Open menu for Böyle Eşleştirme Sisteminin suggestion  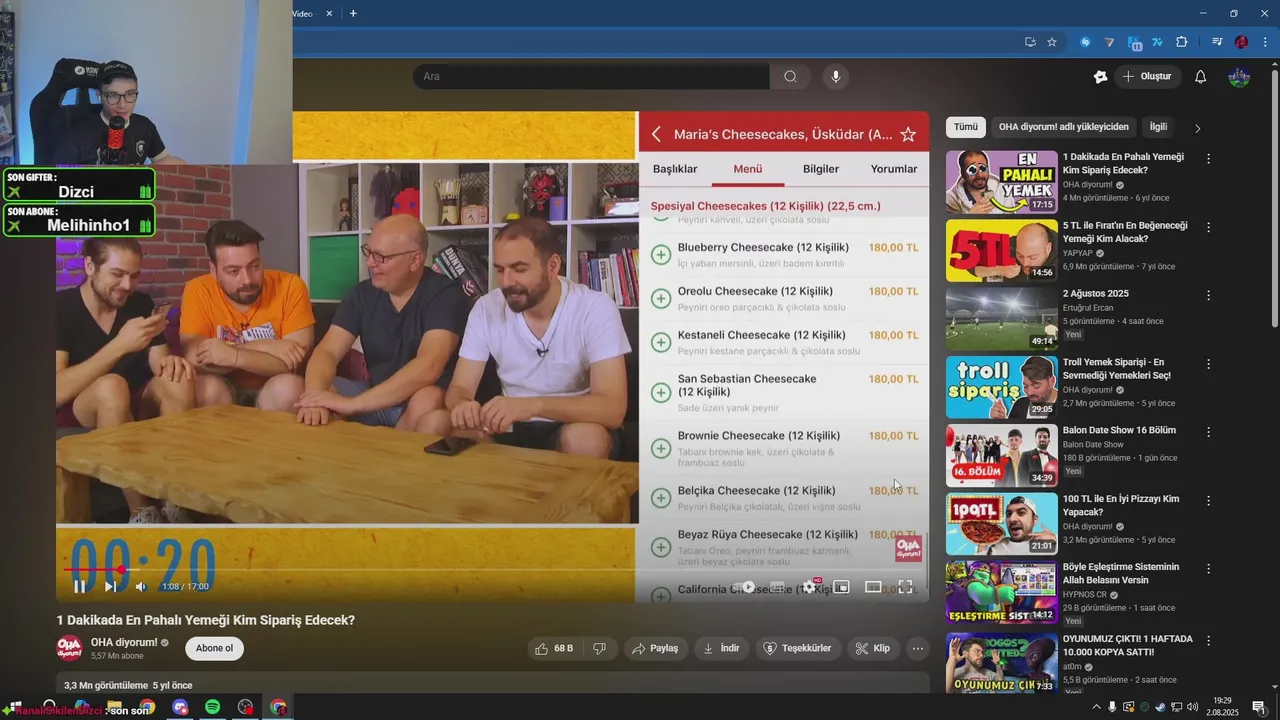pyautogui.click(x=1208, y=568)
